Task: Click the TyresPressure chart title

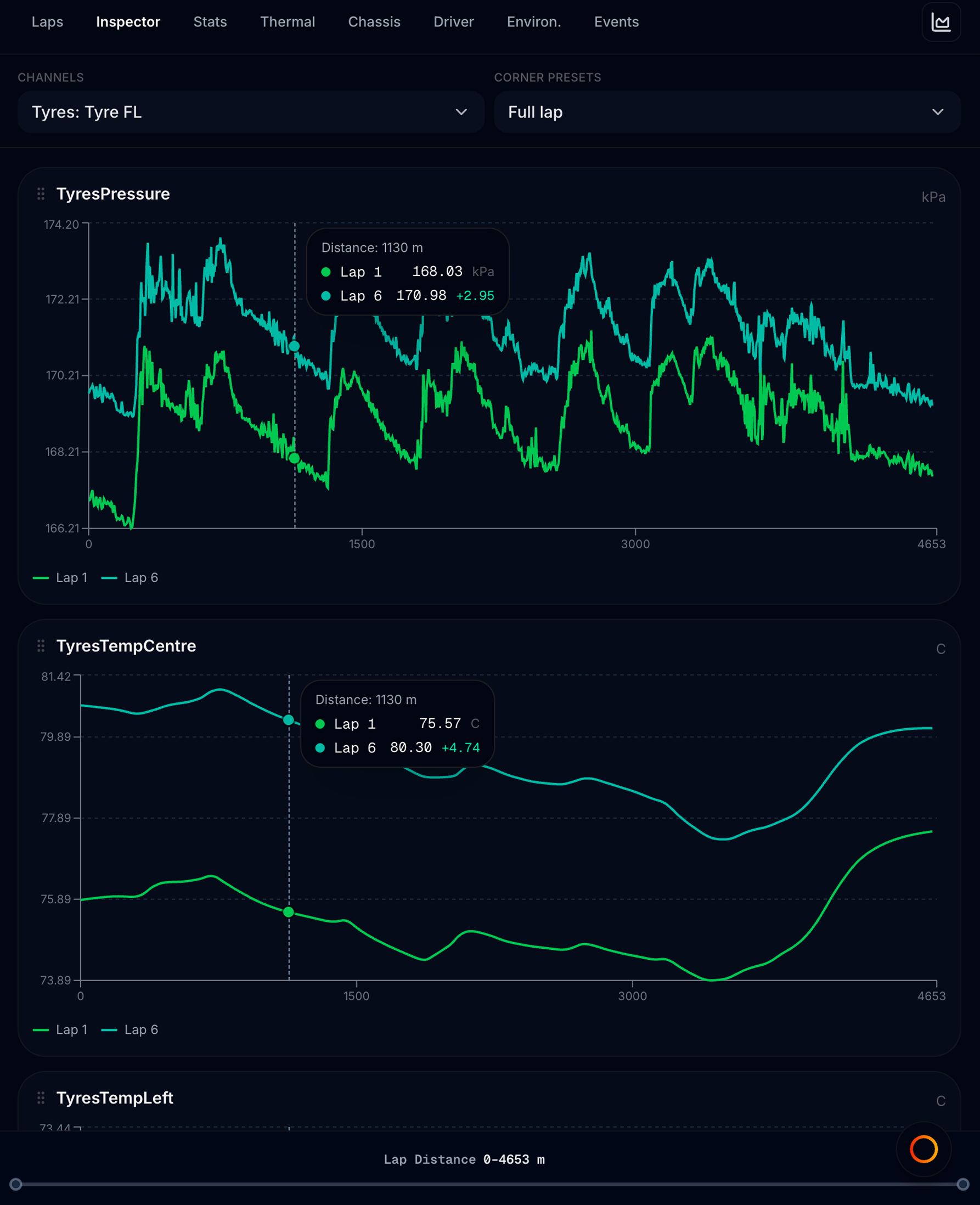Action: pos(113,194)
